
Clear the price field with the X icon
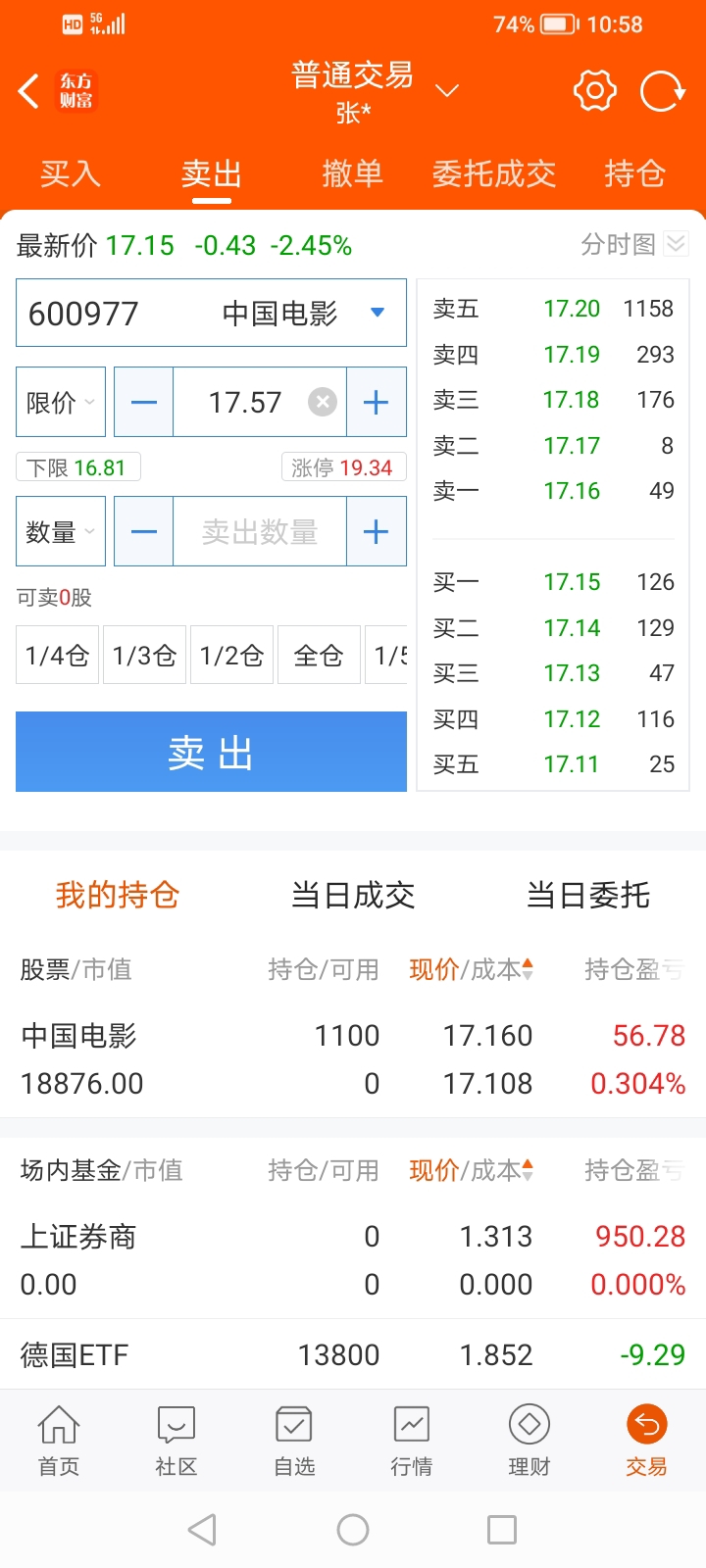(322, 402)
